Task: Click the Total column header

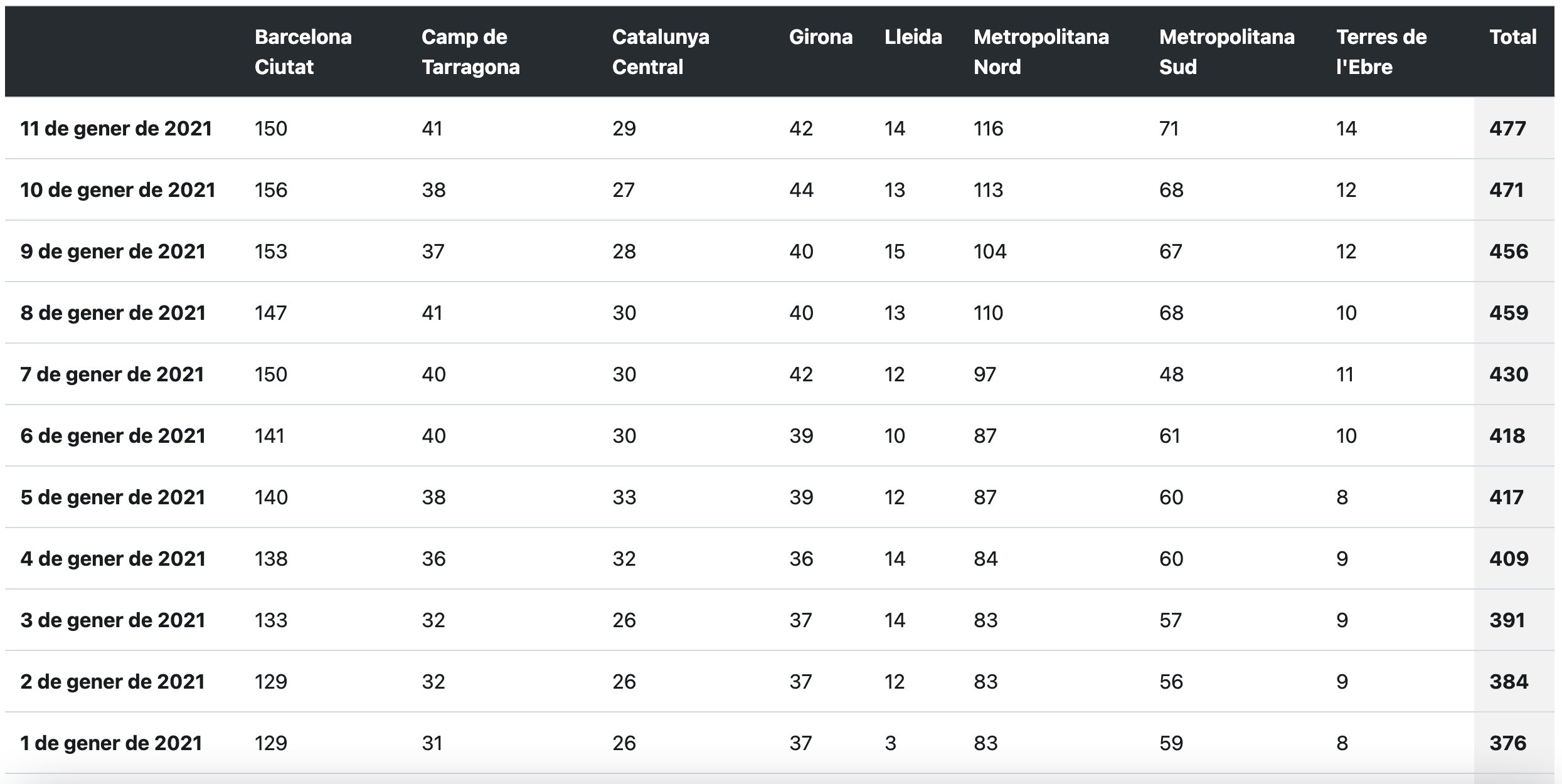Action: coord(1512,37)
